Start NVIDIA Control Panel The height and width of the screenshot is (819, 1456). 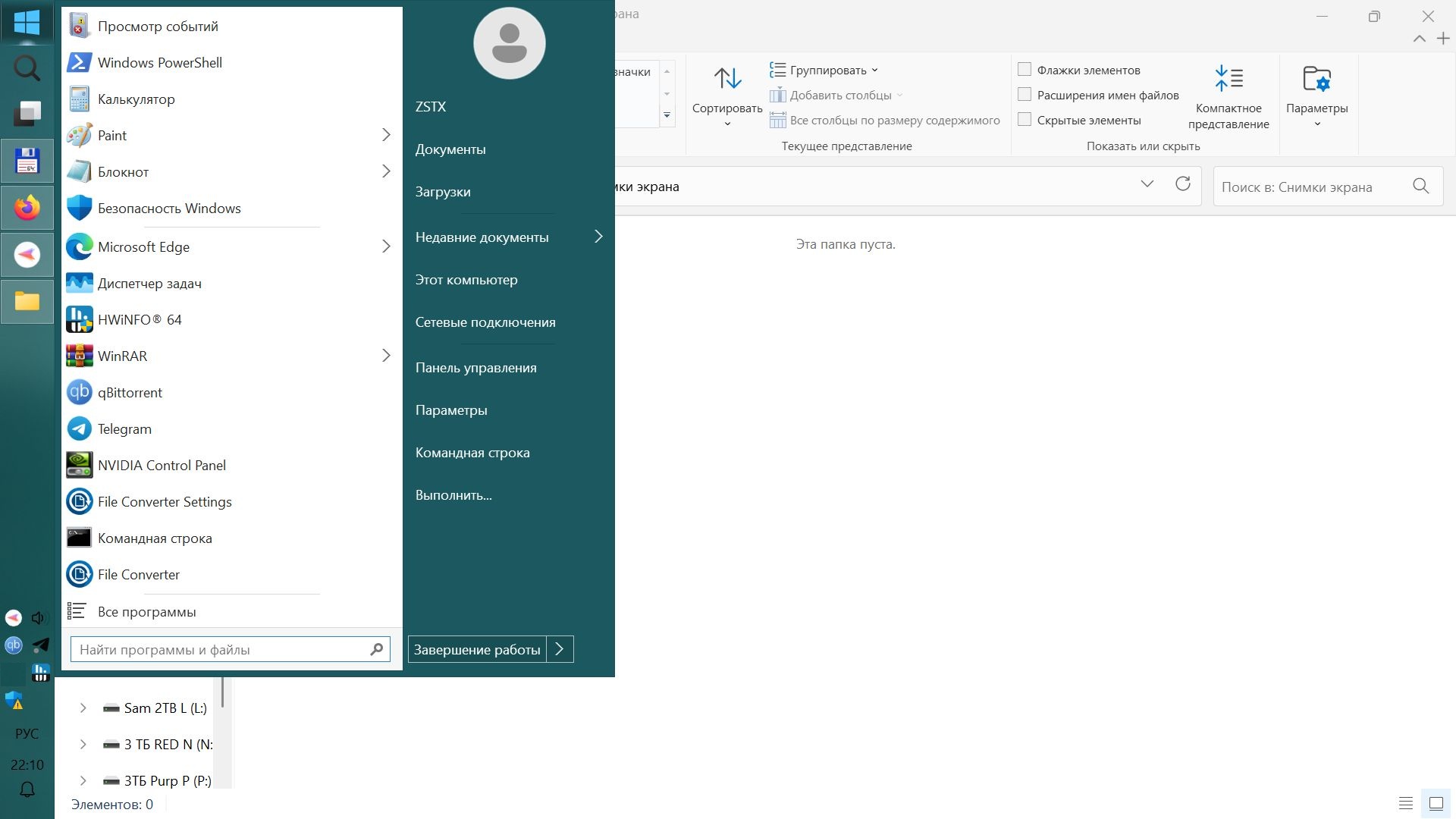162,466
